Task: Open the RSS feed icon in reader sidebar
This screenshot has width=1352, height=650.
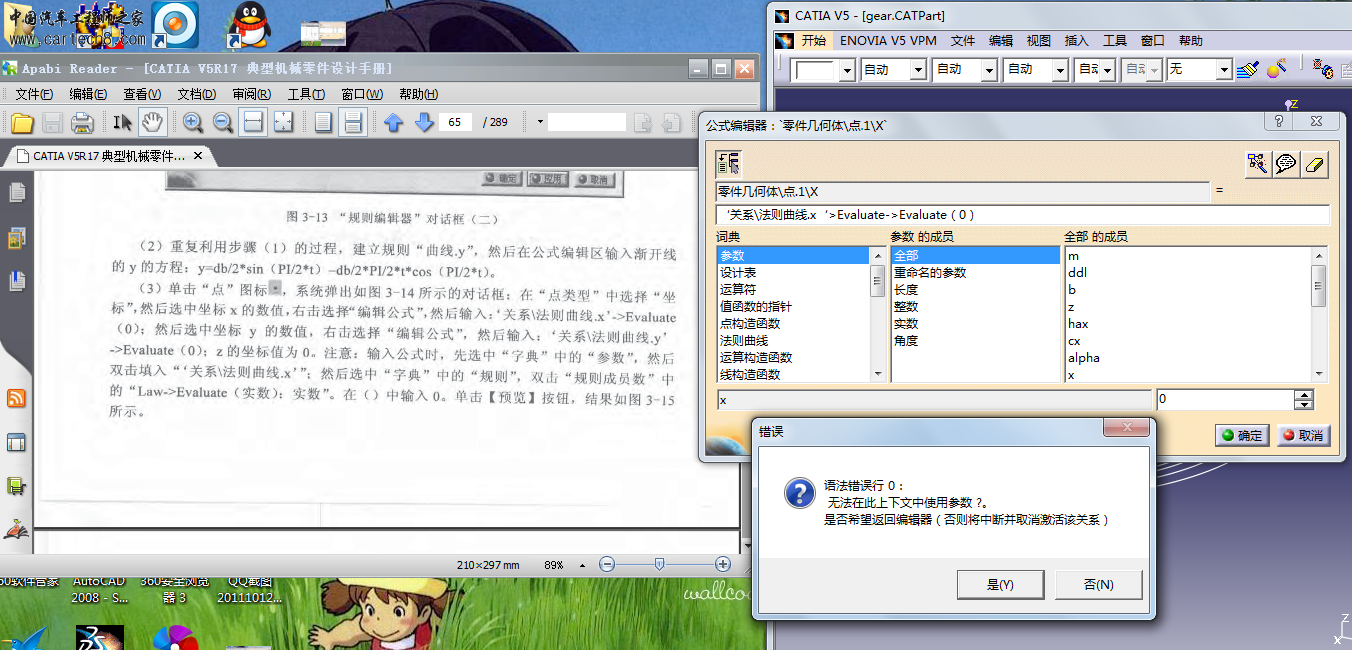Action: pos(16,399)
